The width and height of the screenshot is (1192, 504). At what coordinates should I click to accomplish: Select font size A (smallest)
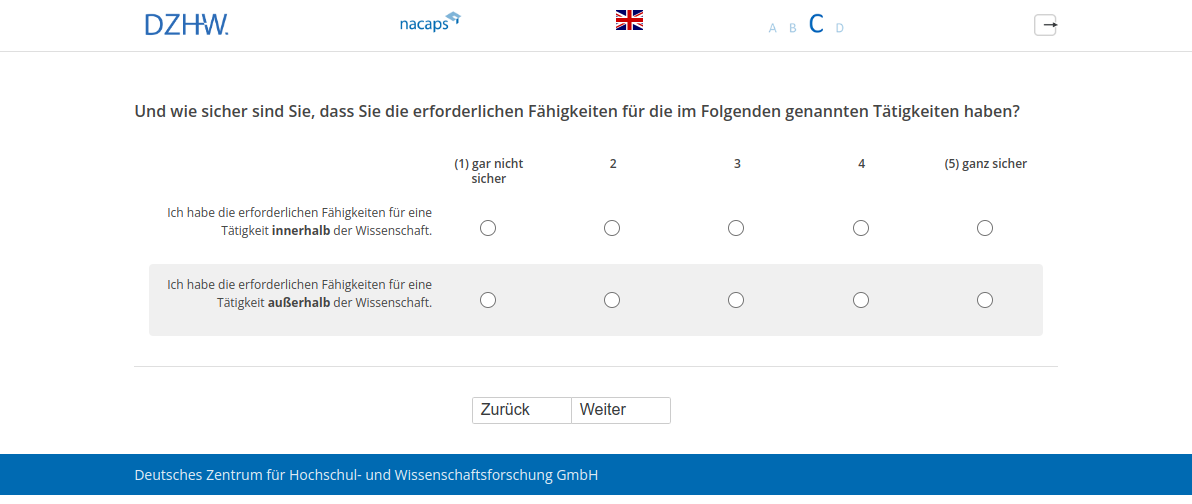[772, 28]
